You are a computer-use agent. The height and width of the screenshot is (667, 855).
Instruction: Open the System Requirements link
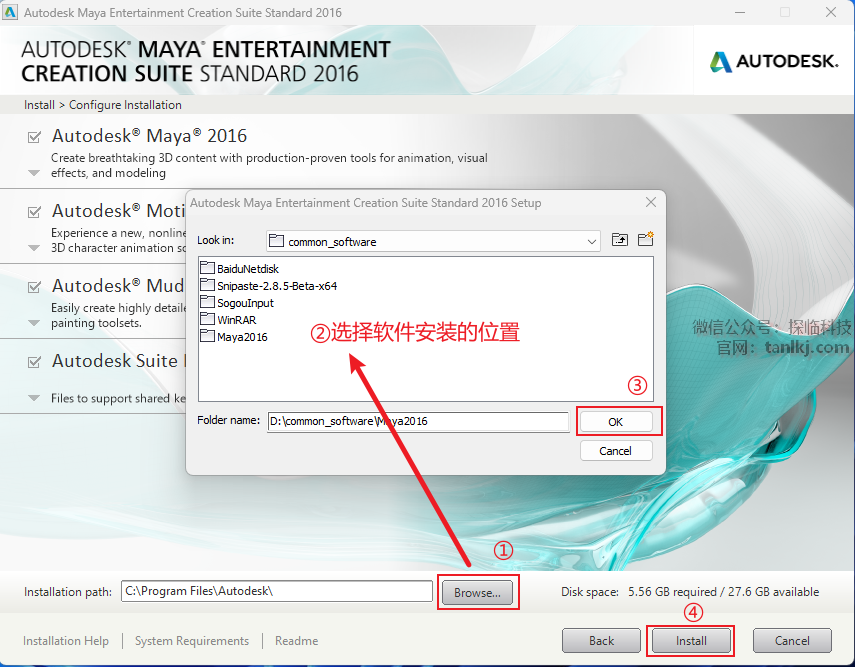click(x=192, y=641)
